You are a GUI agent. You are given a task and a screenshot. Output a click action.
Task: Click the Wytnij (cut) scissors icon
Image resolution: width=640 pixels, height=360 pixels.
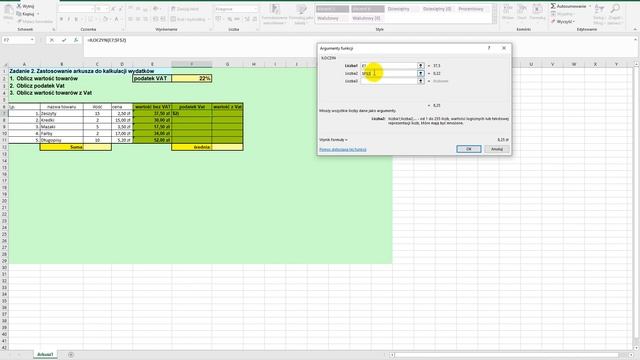coord(19,6)
